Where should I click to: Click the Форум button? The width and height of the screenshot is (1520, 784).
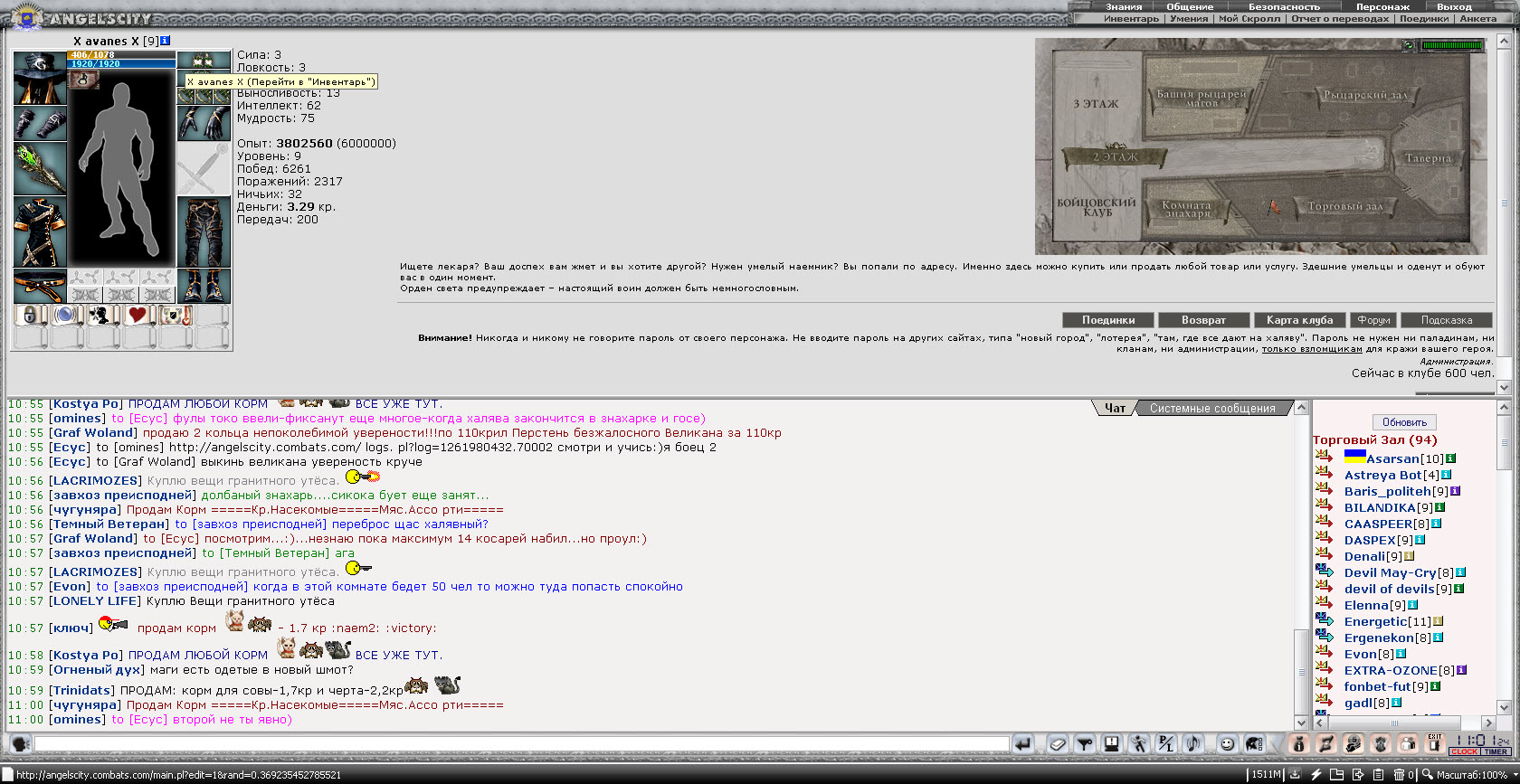1373,320
